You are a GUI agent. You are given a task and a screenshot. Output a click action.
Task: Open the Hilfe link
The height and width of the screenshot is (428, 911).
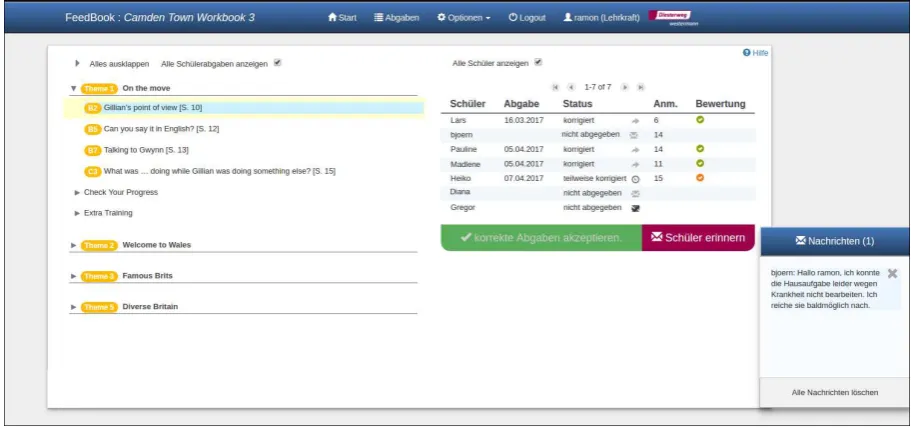[x=755, y=53]
